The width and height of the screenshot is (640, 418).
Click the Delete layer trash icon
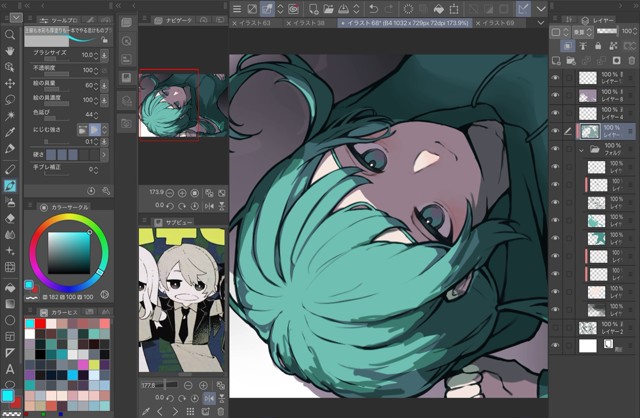tap(632, 61)
